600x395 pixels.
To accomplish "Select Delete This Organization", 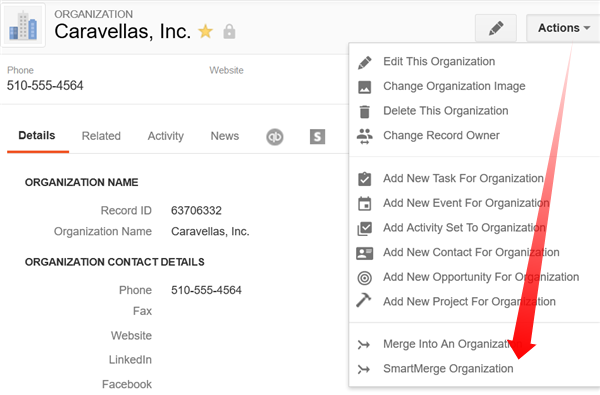I will pyautogui.click(x=446, y=111).
